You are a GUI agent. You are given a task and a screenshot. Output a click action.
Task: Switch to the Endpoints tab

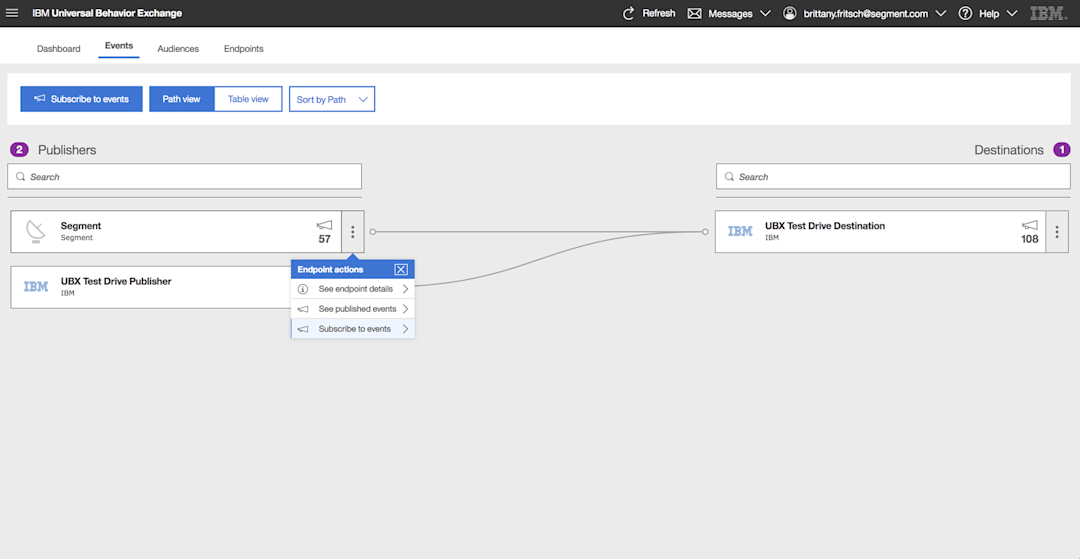[x=244, y=49]
